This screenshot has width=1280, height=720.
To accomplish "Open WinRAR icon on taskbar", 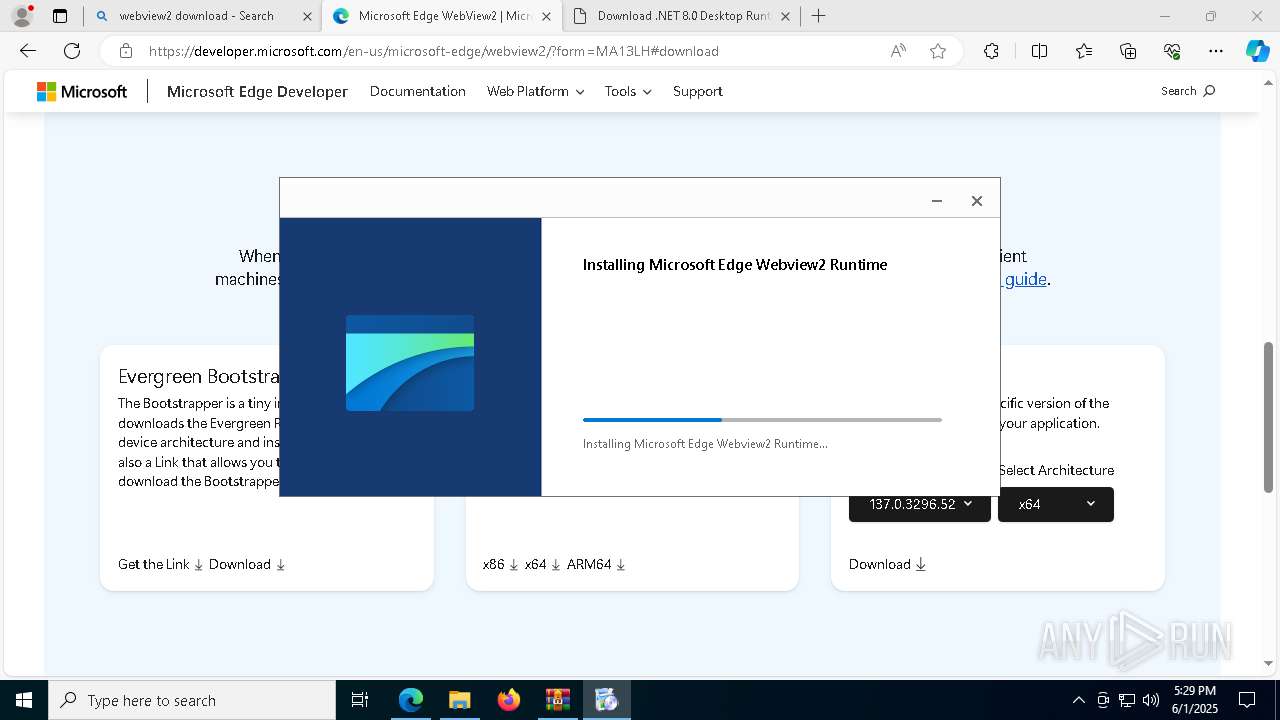I will (557, 700).
